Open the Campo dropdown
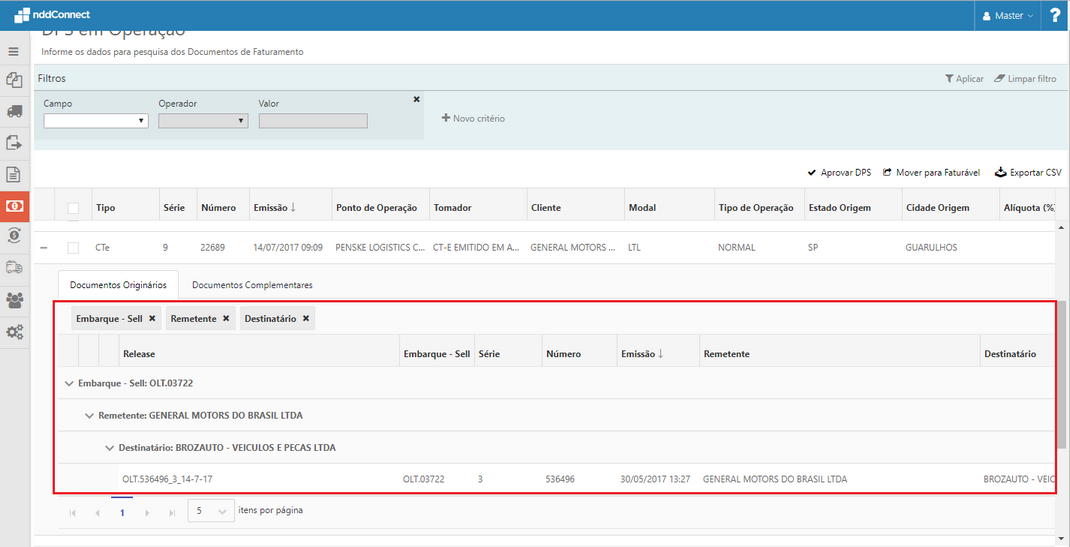 pos(96,121)
